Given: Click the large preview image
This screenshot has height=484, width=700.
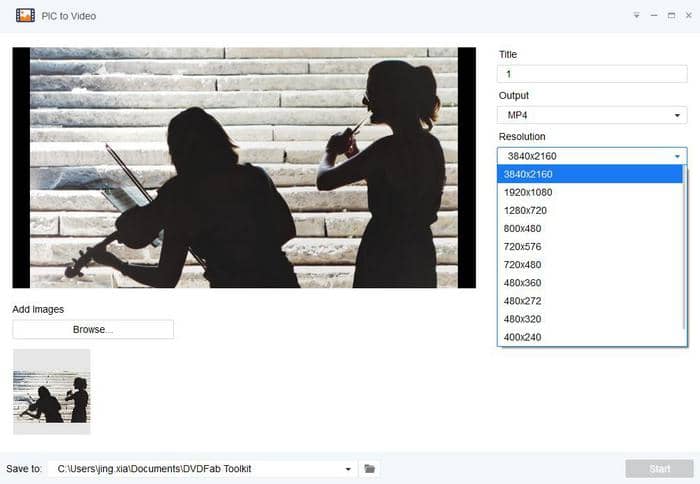Looking at the screenshot, I should coord(244,167).
